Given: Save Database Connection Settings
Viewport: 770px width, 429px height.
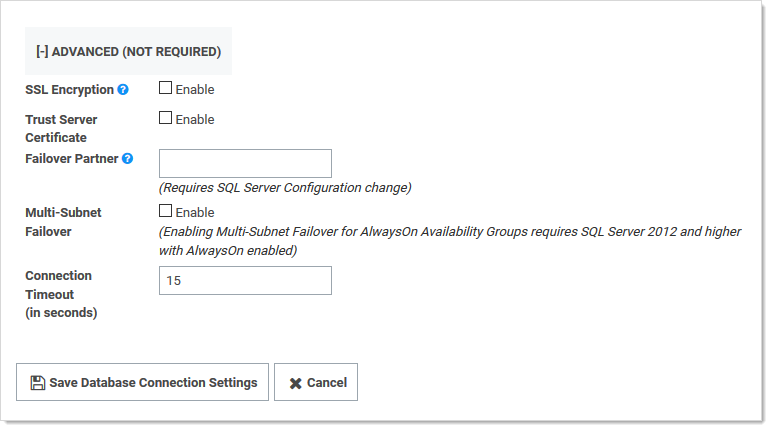Looking at the screenshot, I should (142, 382).
